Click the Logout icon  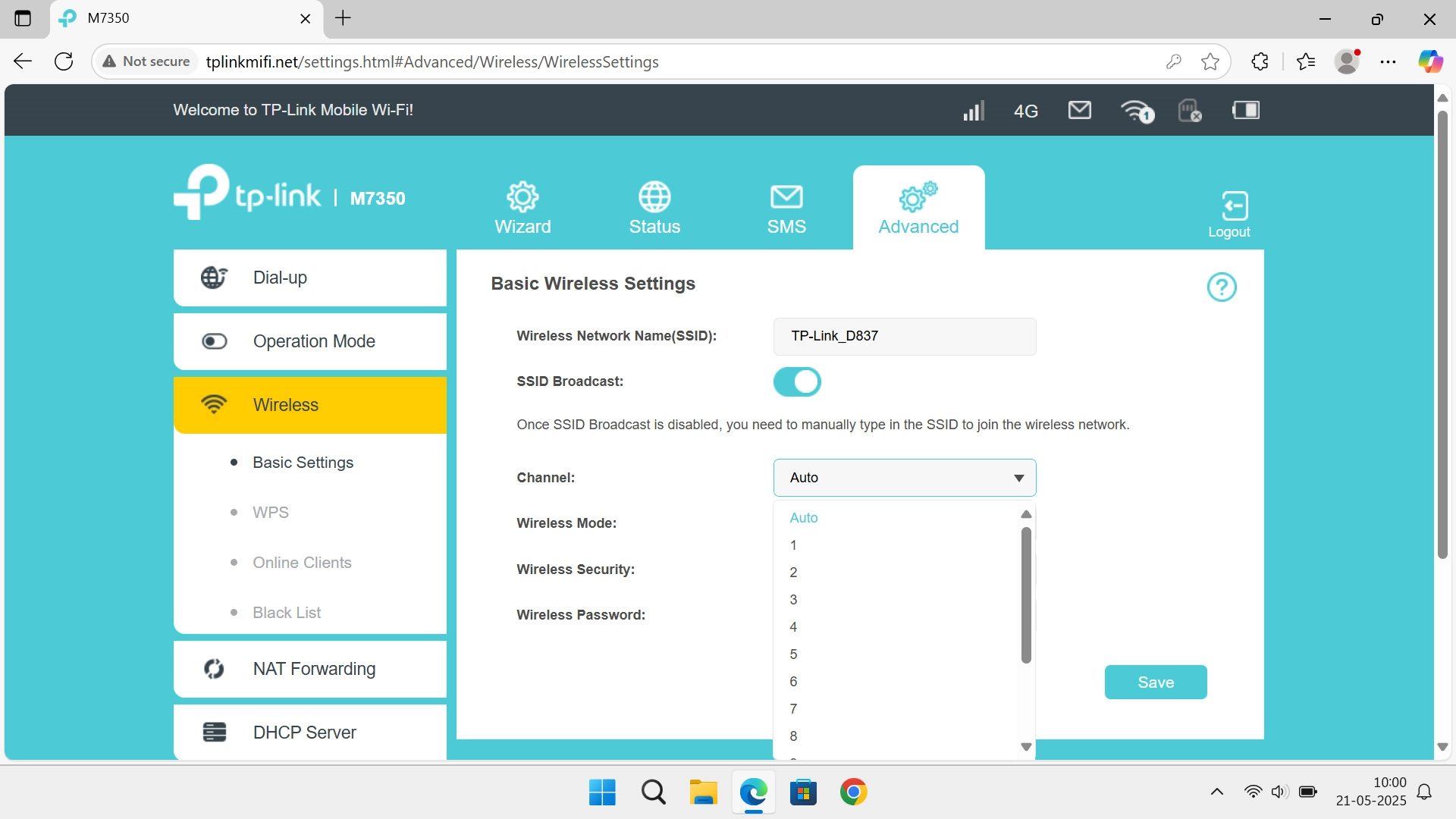point(1234,206)
